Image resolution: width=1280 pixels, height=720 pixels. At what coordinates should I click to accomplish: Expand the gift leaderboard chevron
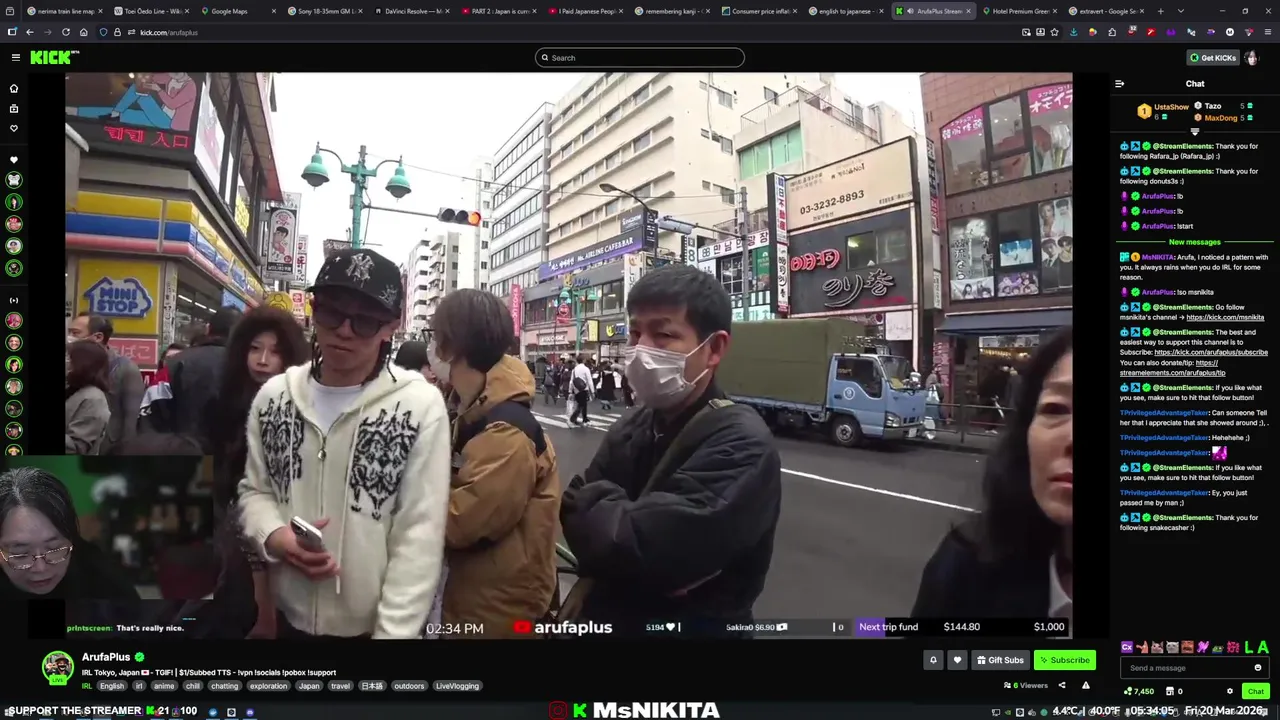[x=1194, y=132]
